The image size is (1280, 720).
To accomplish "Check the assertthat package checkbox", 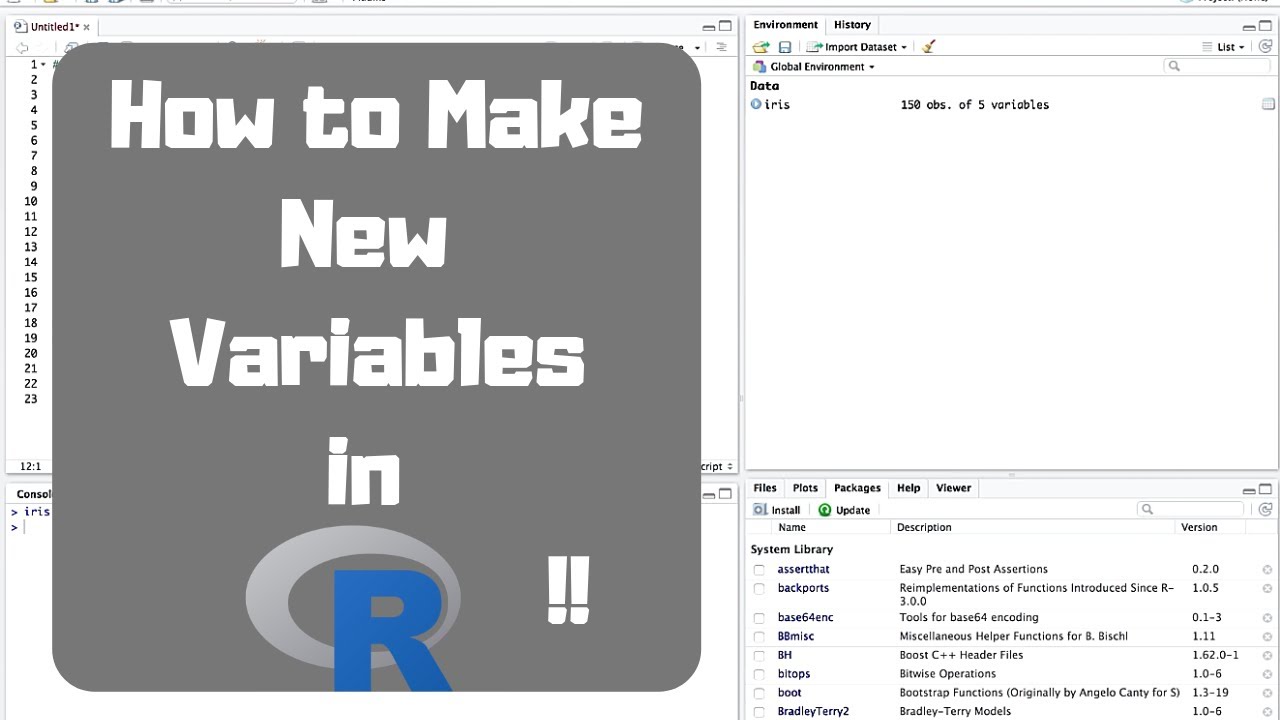I will (x=760, y=570).
